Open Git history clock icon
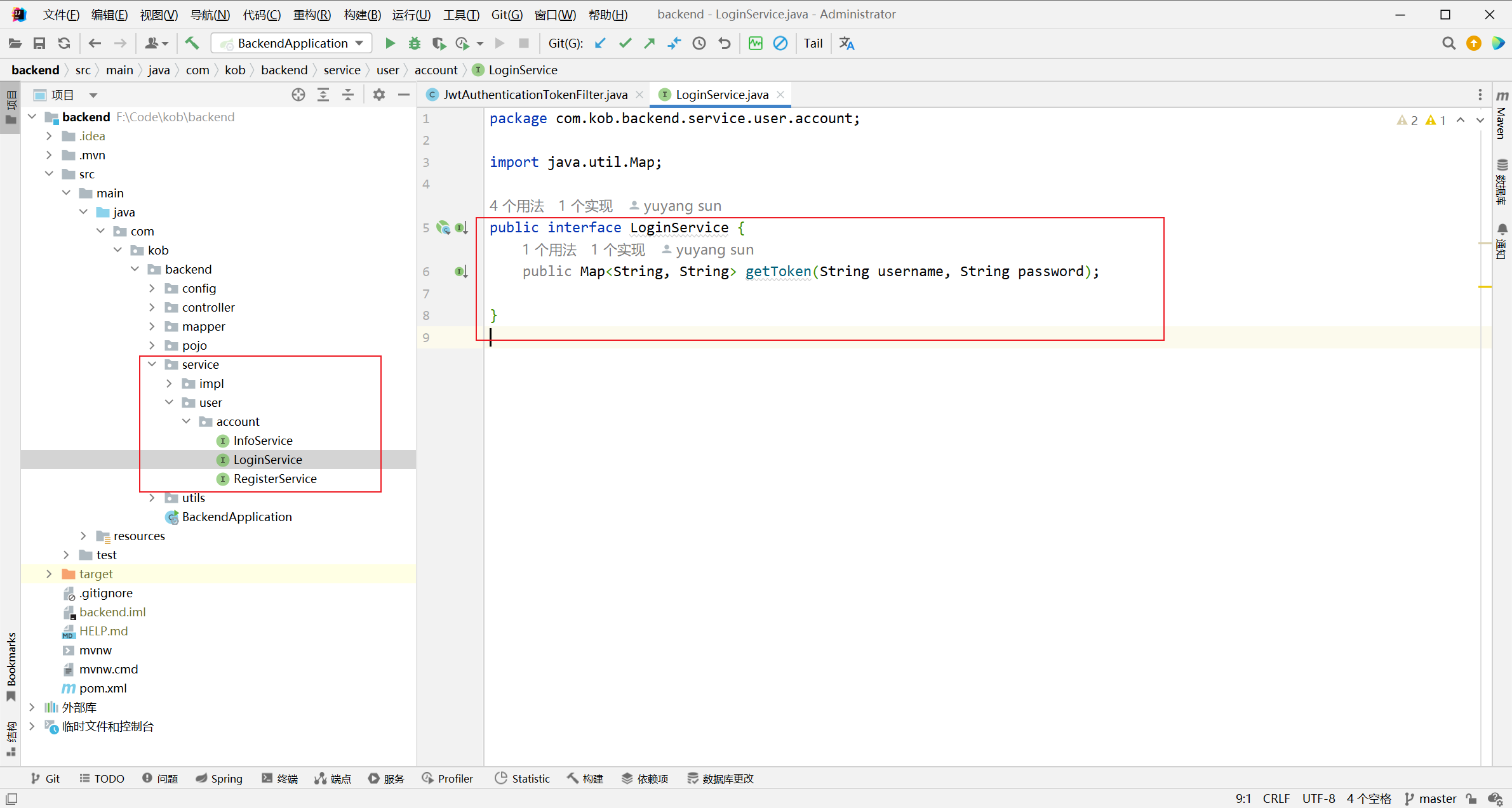 [x=699, y=43]
